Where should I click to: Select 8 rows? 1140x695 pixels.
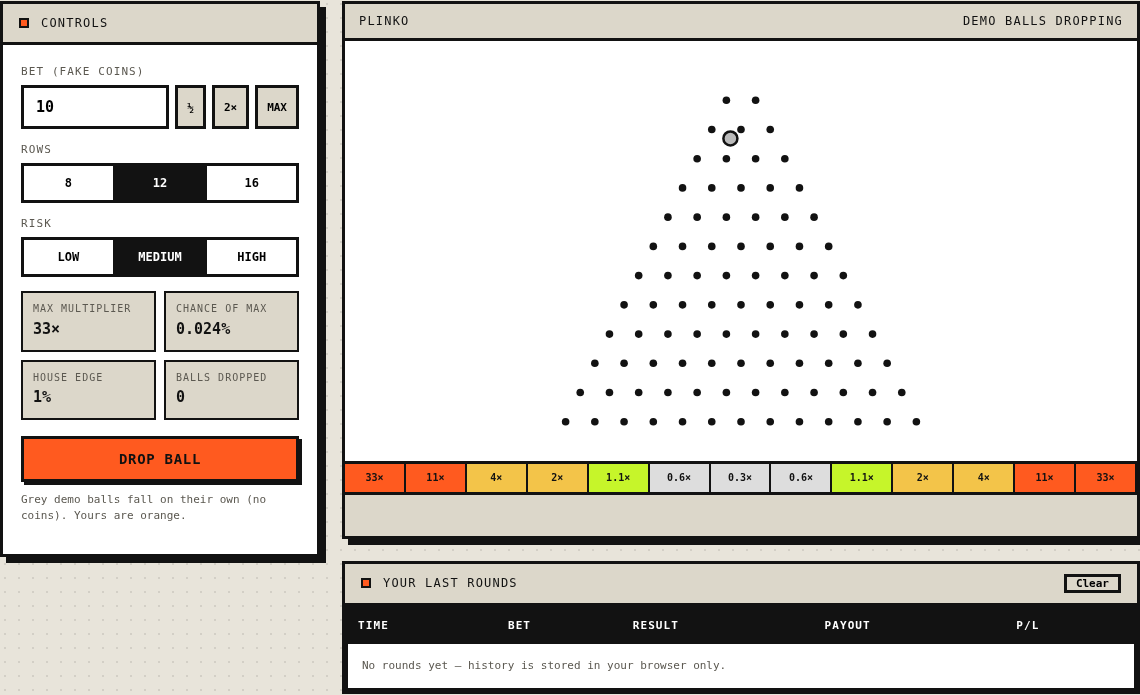click(x=68, y=182)
